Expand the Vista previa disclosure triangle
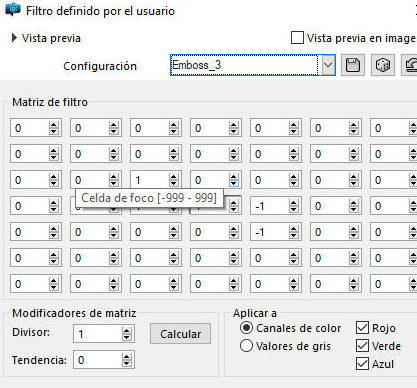The width and height of the screenshot is (417, 388). point(14,38)
